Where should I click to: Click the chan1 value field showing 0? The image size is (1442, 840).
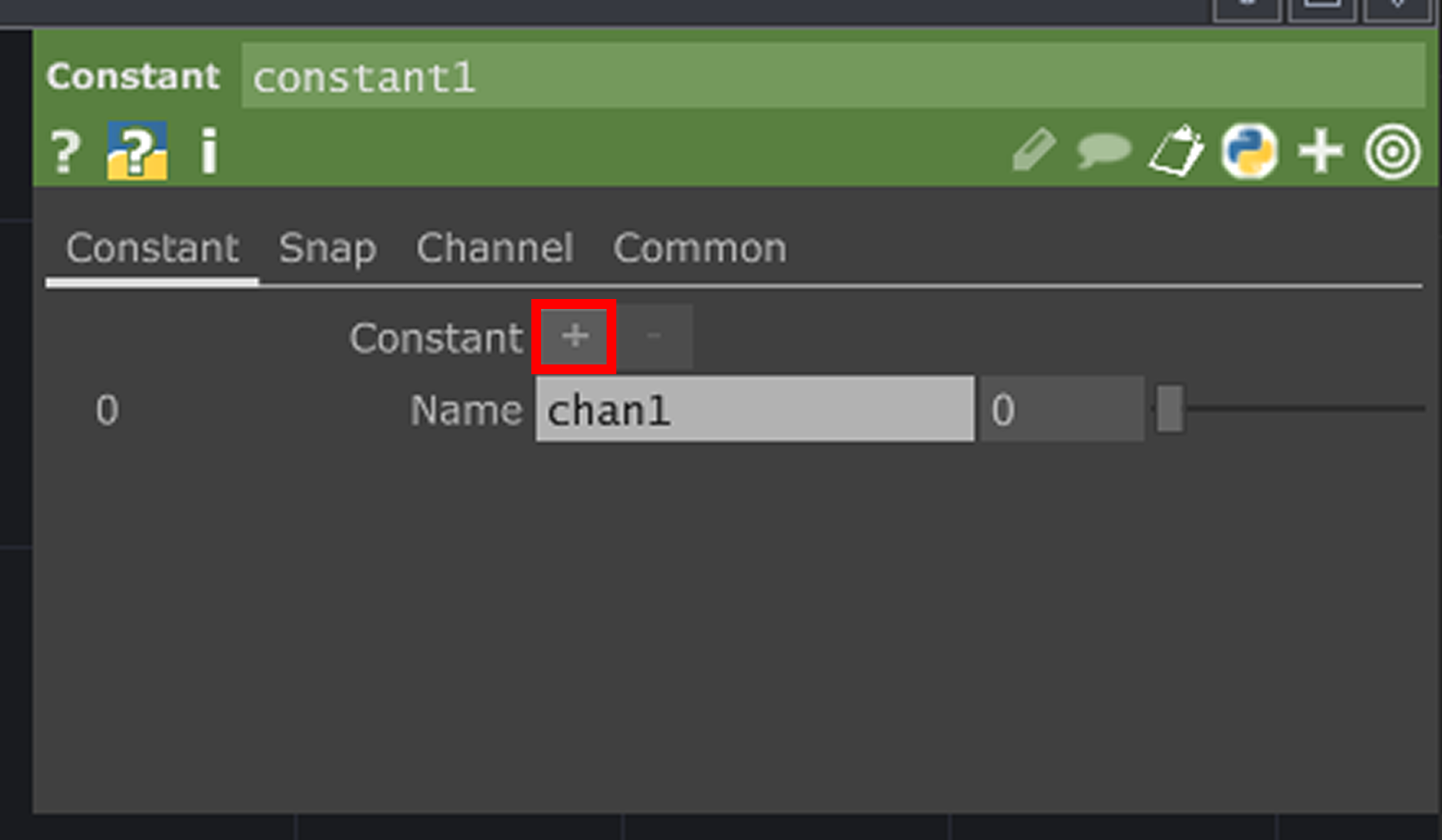(1062, 409)
